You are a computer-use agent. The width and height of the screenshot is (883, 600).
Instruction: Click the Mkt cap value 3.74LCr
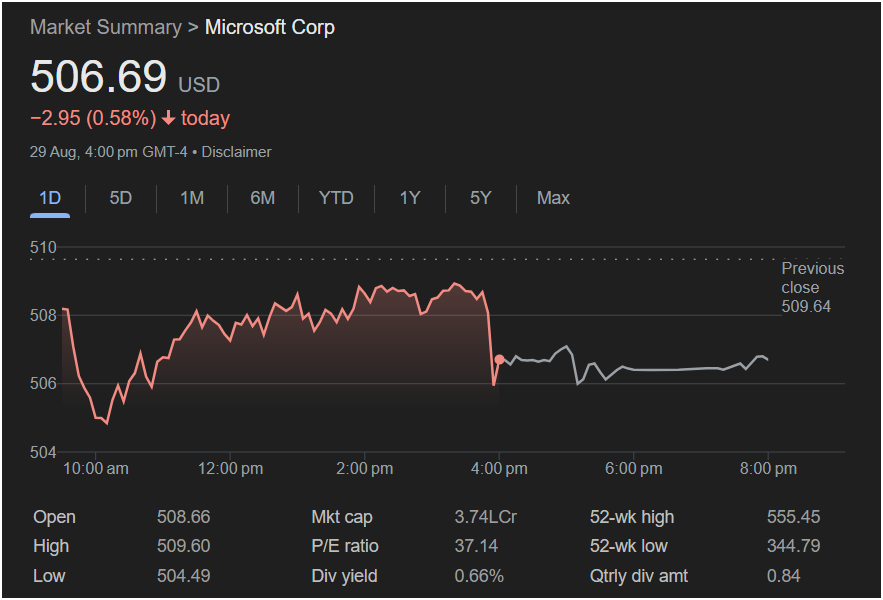click(x=486, y=517)
